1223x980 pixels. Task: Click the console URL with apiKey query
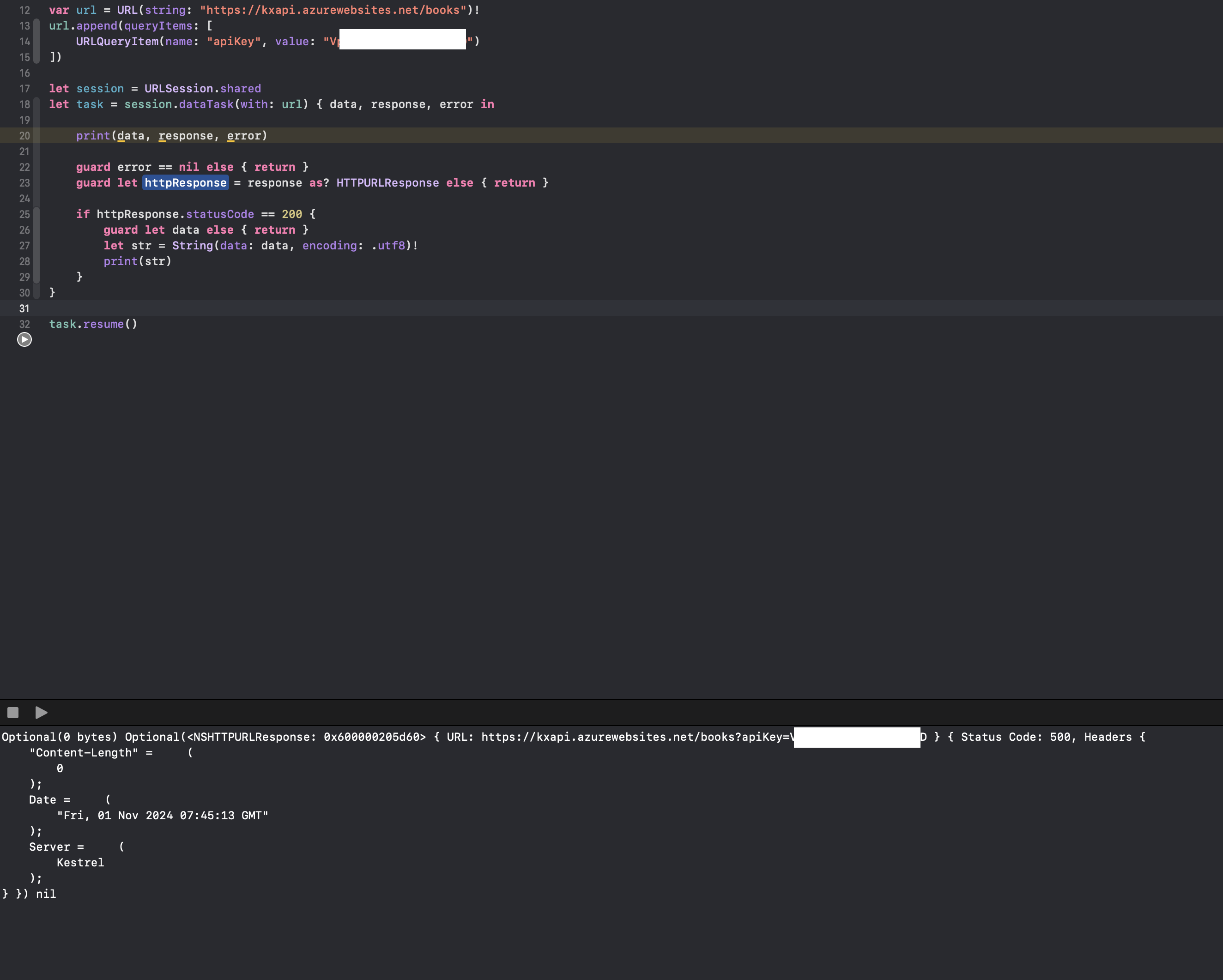tap(703, 737)
